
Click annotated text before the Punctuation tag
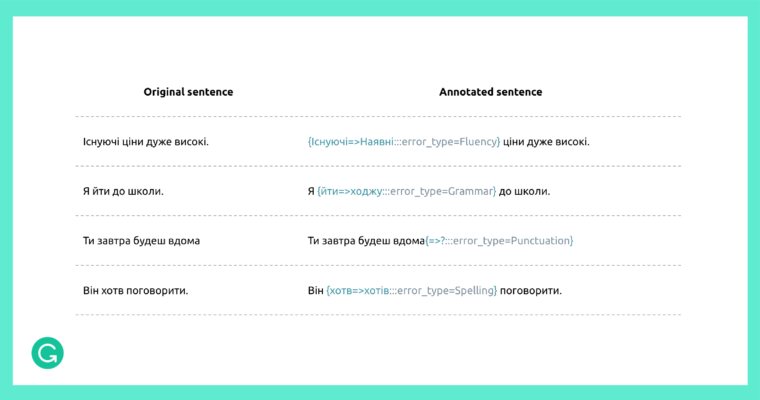point(366,241)
